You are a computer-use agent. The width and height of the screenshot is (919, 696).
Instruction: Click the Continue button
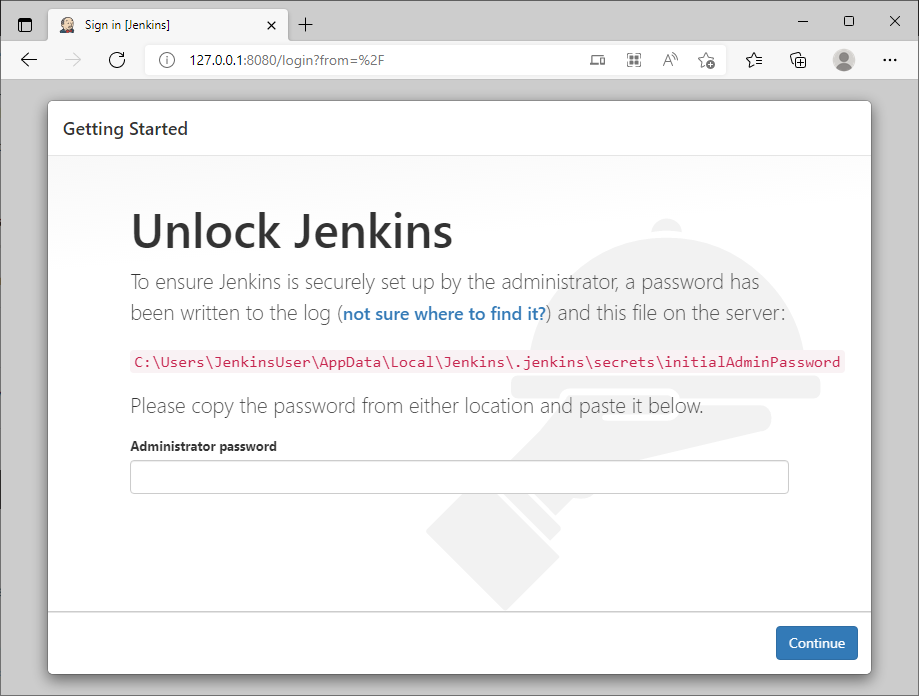[x=816, y=643]
